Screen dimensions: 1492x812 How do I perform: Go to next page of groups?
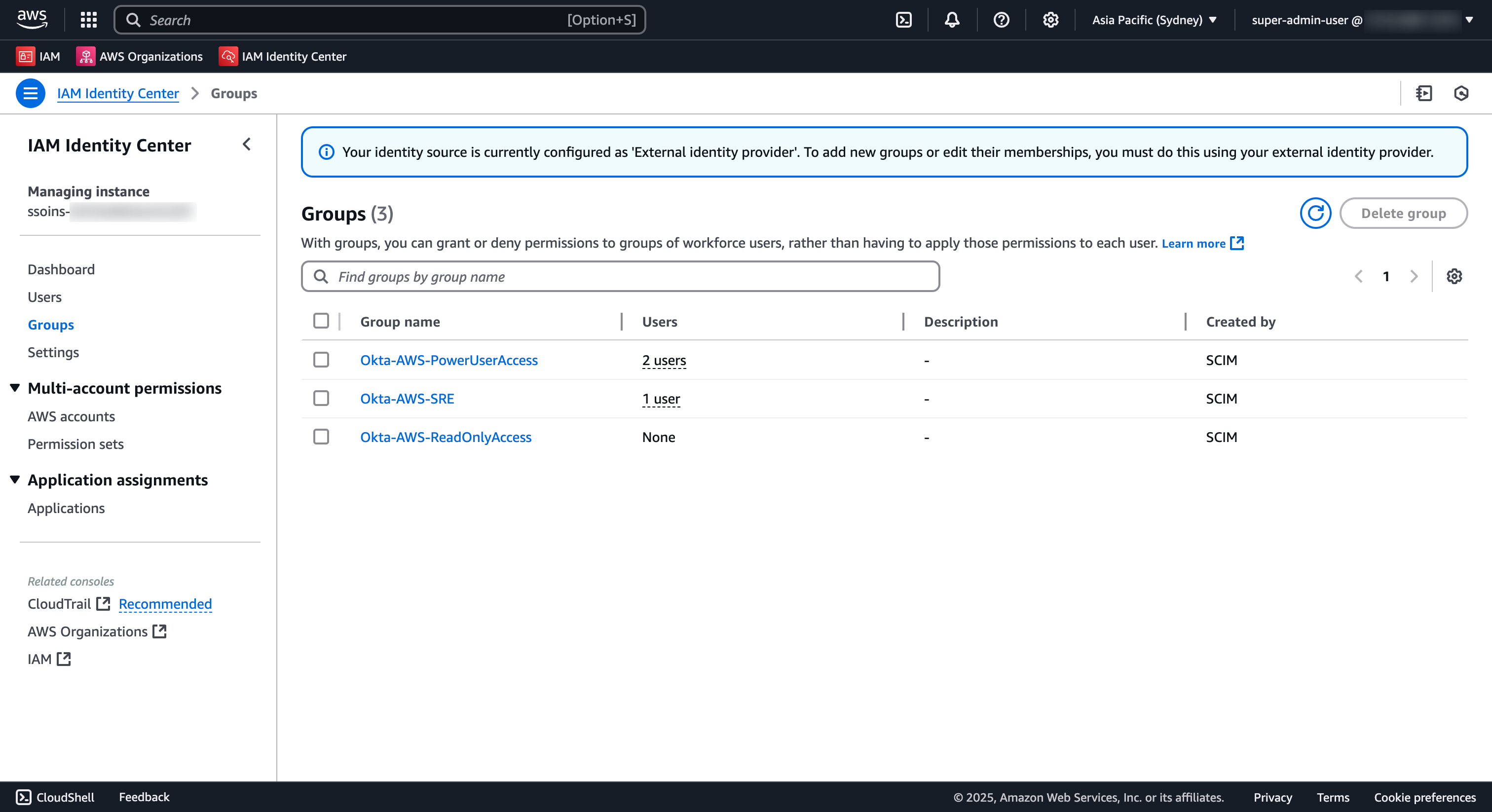click(1414, 276)
